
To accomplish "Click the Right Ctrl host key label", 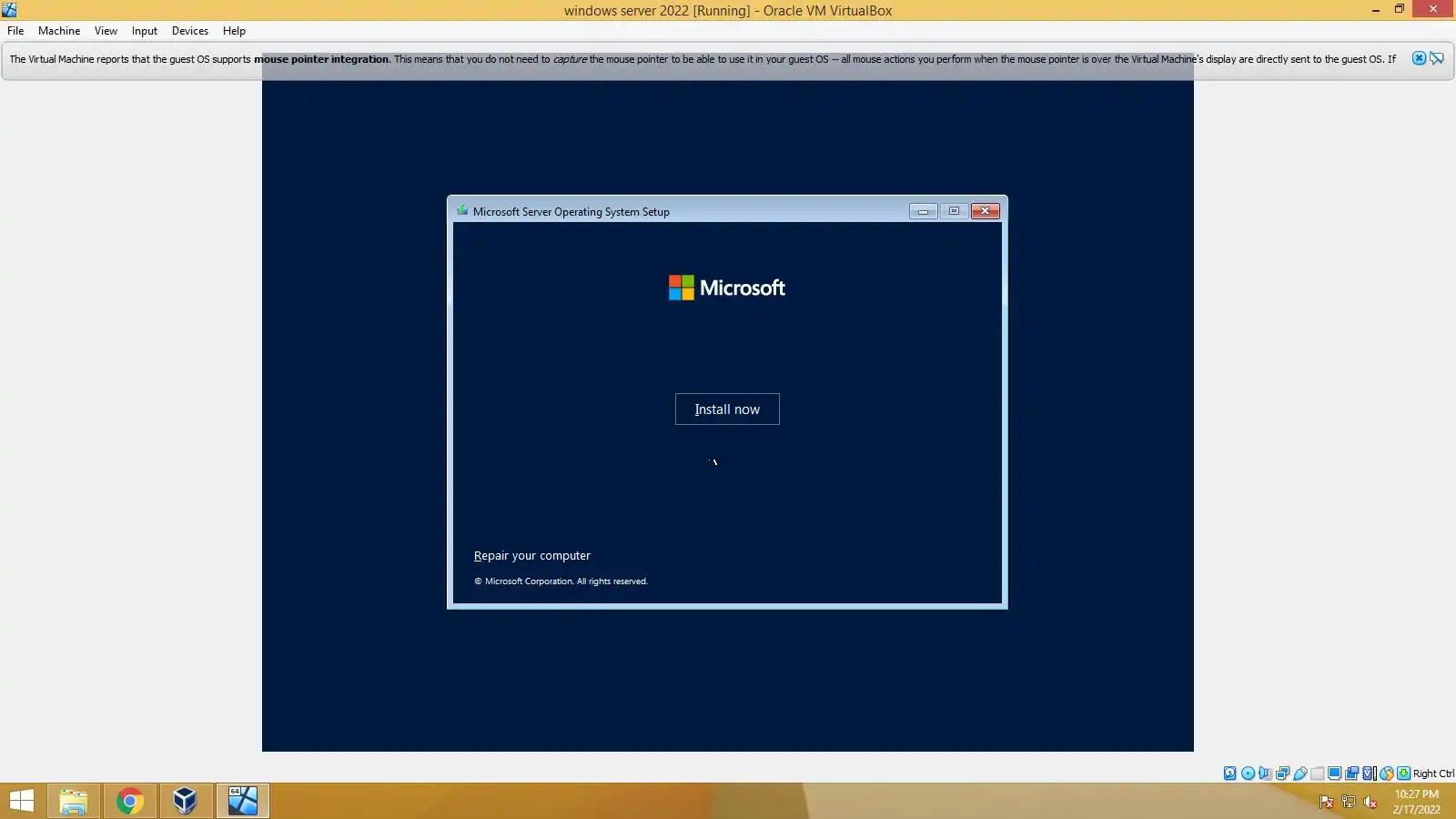I will (1433, 773).
